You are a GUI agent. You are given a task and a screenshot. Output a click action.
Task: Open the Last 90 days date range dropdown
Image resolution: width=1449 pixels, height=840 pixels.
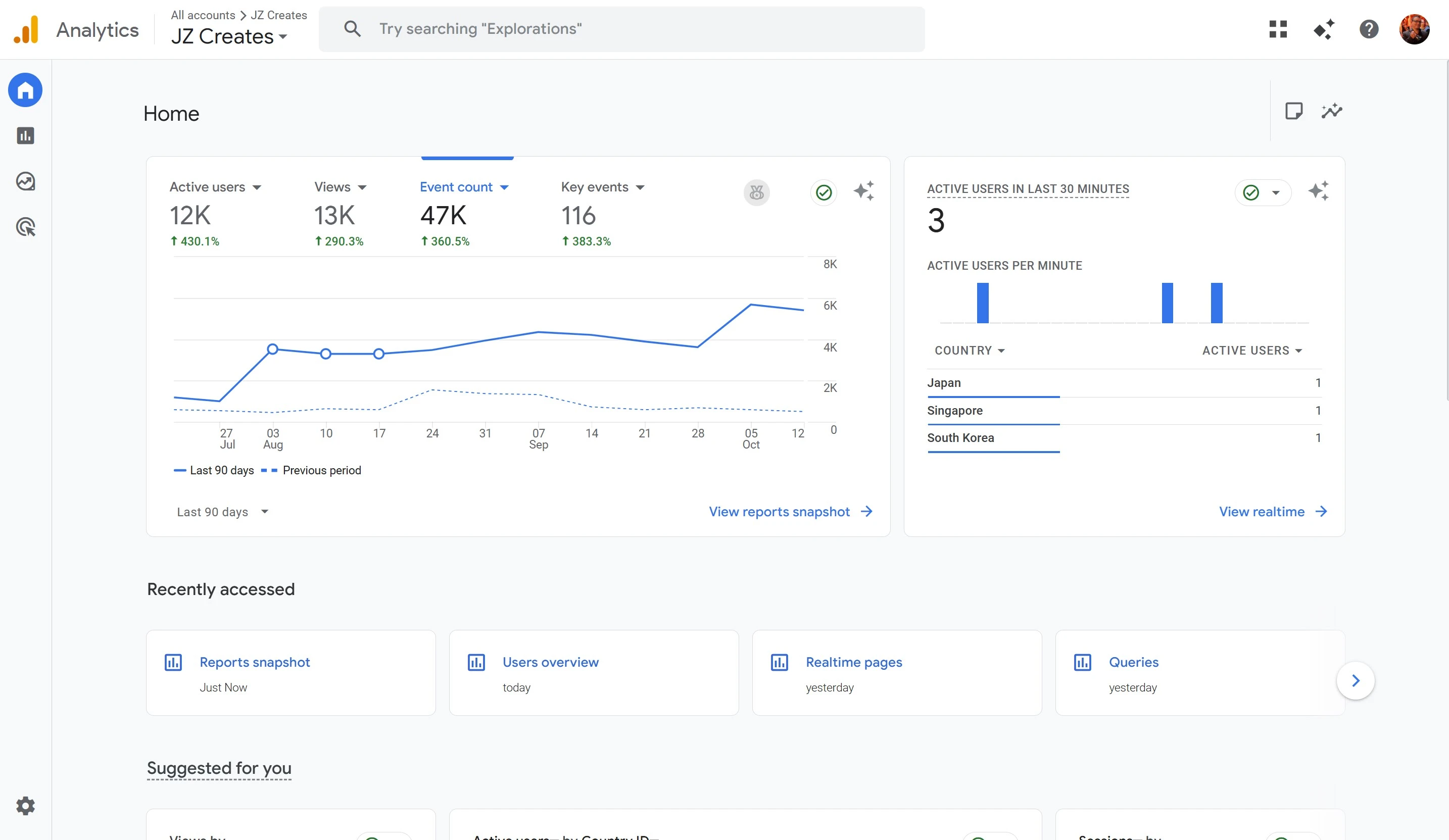222,512
